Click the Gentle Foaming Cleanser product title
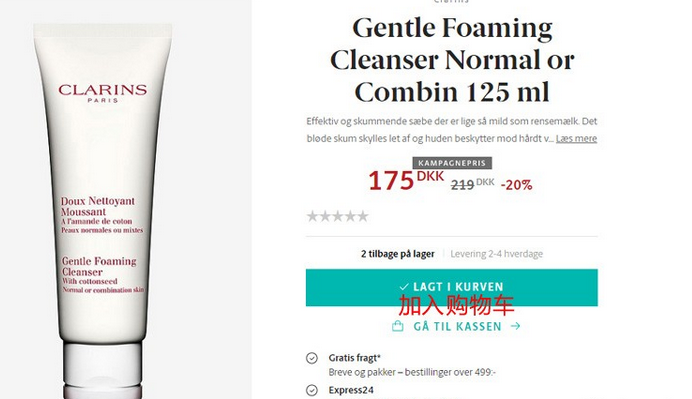Viewport: 692px width, 399px height. coord(452,59)
